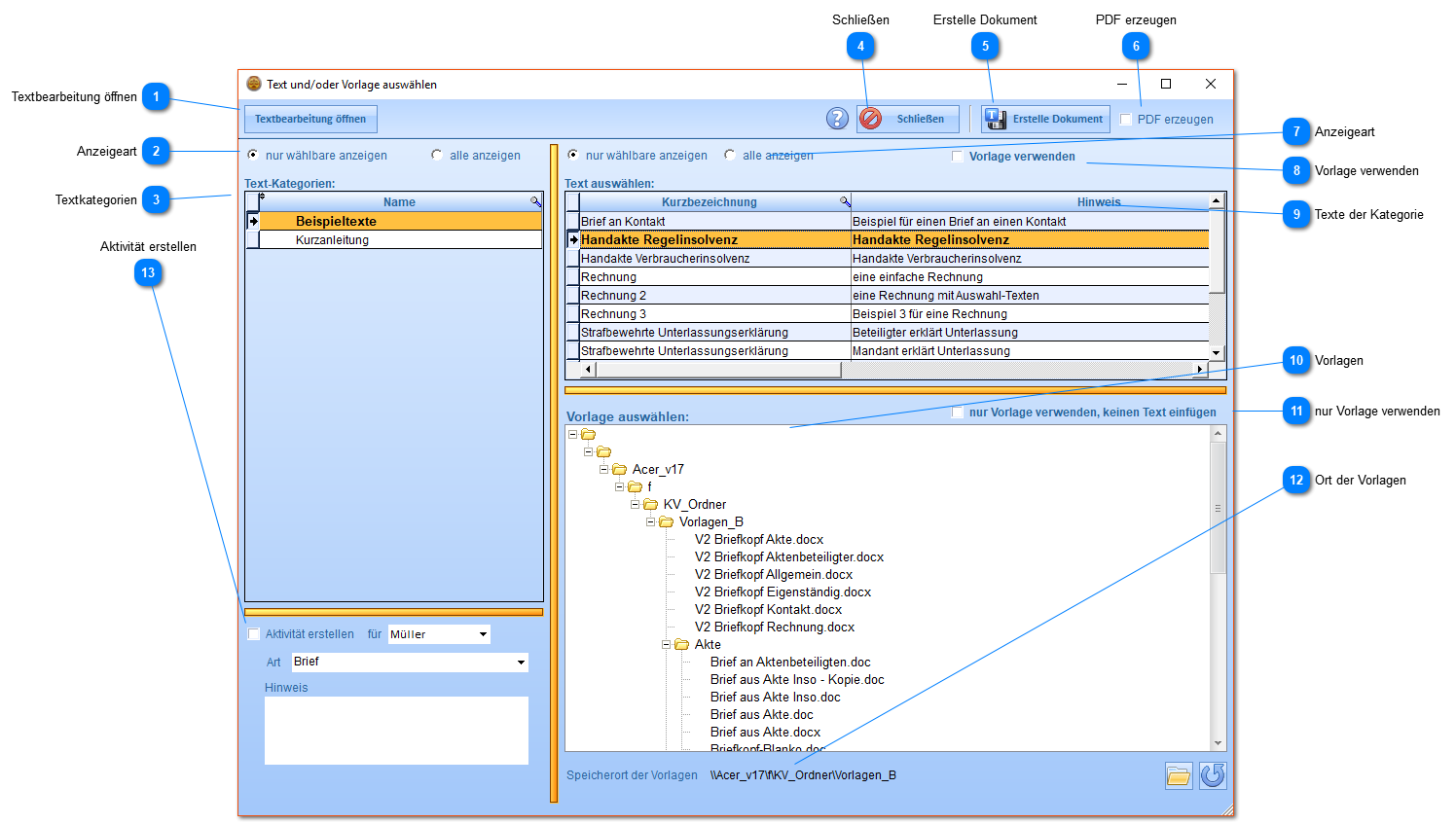This screenshot has width=1456, height=825.
Task: Click the Textbearbeitung öffnen button
Action: click(310, 119)
